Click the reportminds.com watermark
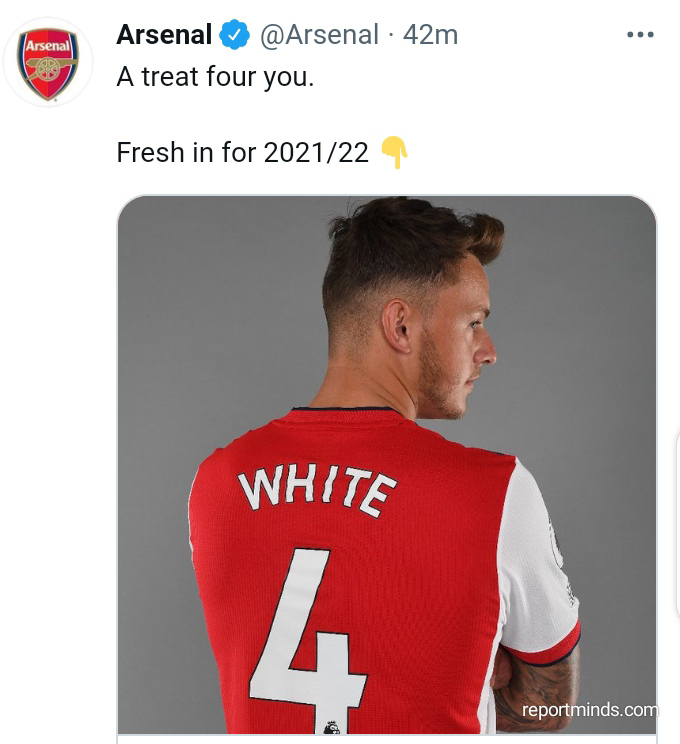The image size is (680, 744). 589,710
